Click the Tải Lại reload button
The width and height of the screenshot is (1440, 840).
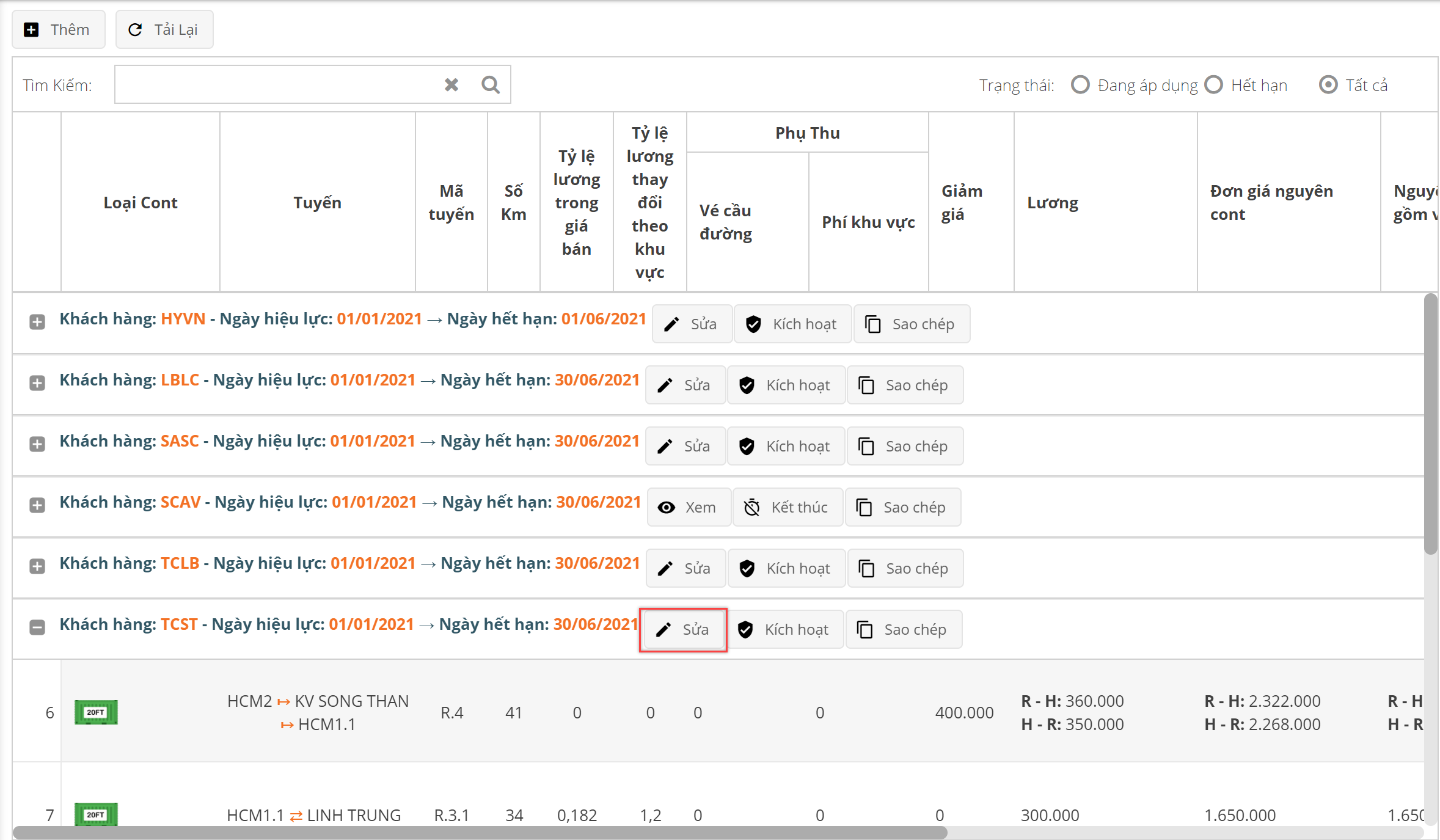pyautogui.click(x=164, y=29)
